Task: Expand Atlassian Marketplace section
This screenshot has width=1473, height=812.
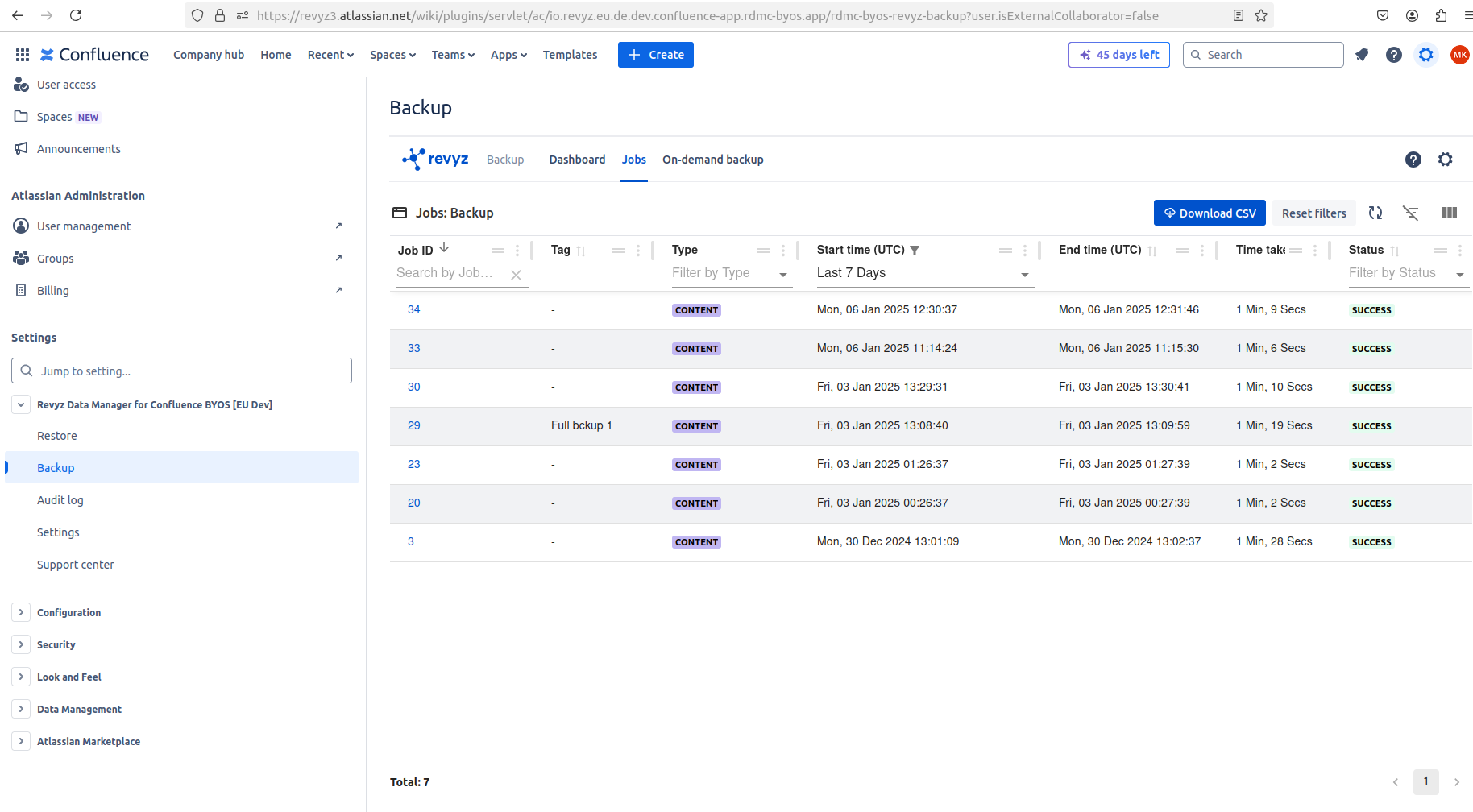Action: 21,741
